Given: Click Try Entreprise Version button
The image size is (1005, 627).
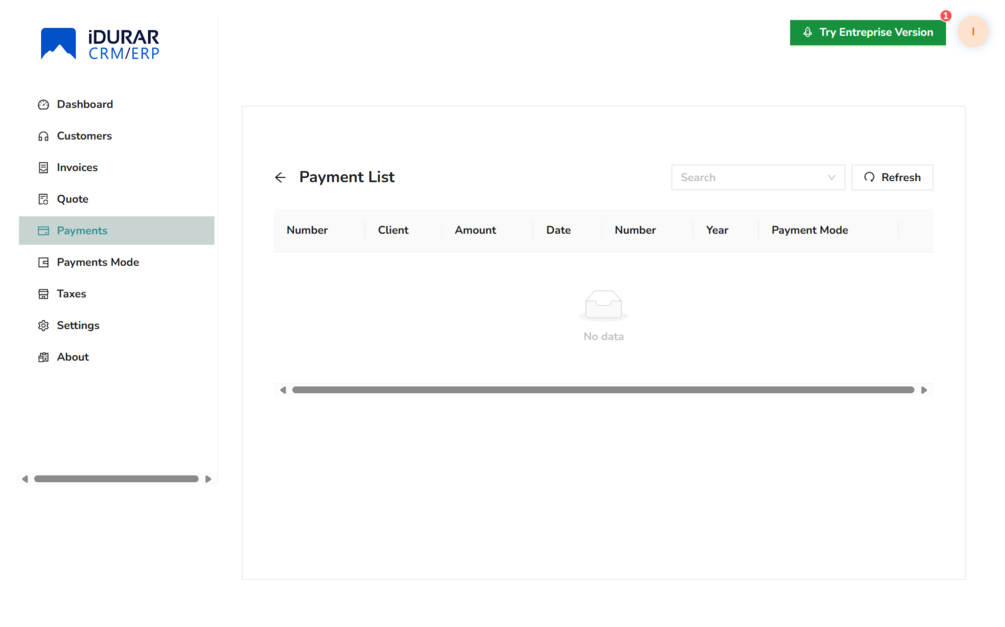Looking at the screenshot, I should (x=867, y=32).
